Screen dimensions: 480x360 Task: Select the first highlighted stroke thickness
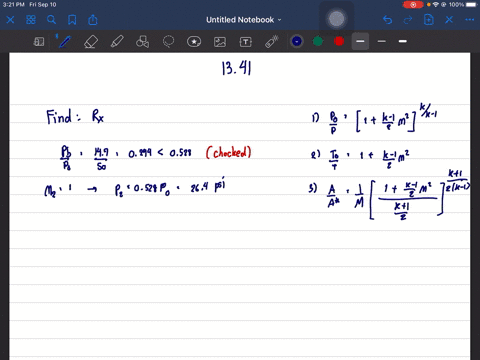click(360, 41)
